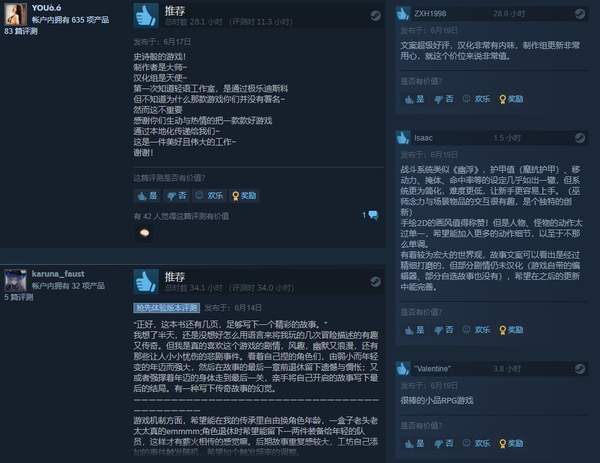Click the Steam logo icon in Valentine's review header
The height and width of the screenshot is (463, 600).
click(580, 368)
